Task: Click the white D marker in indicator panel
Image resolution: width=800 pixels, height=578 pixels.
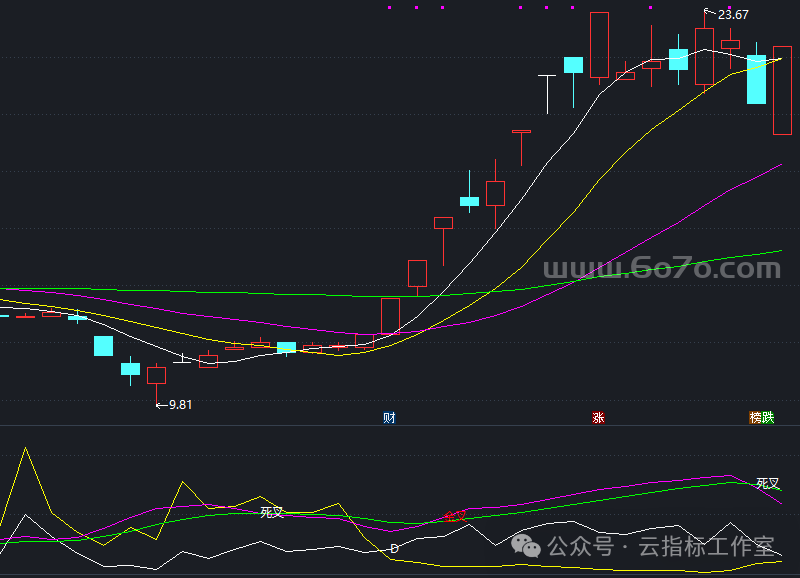Action: [x=394, y=548]
